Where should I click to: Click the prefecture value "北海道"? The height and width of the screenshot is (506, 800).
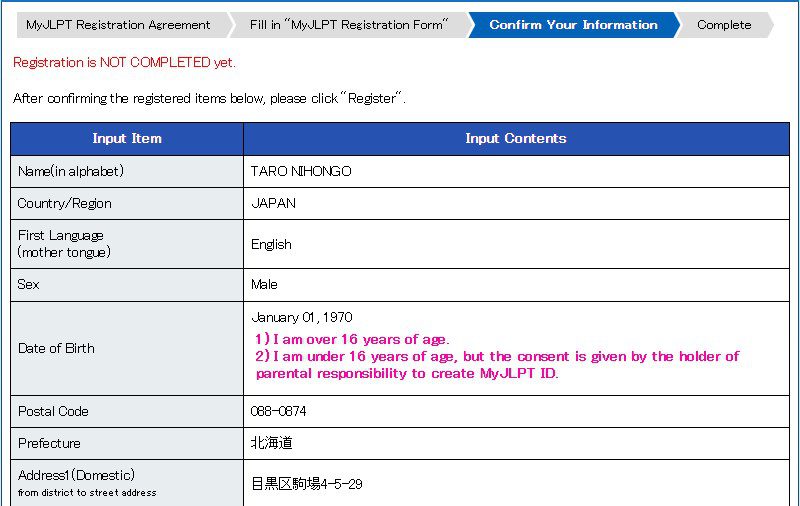click(271, 443)
